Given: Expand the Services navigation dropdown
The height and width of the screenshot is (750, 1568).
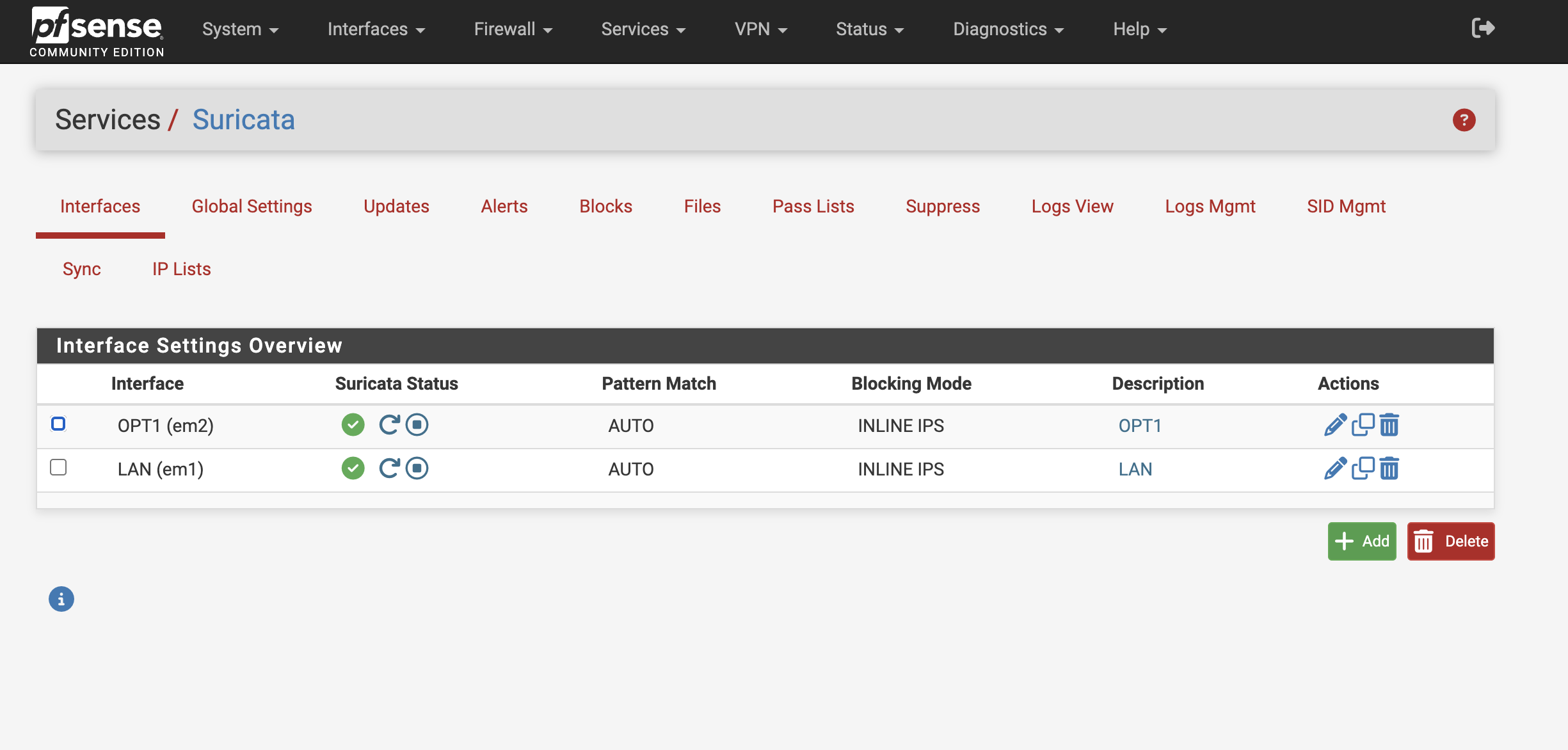Looking at the screenshot, I should click(x=643, y=29).
